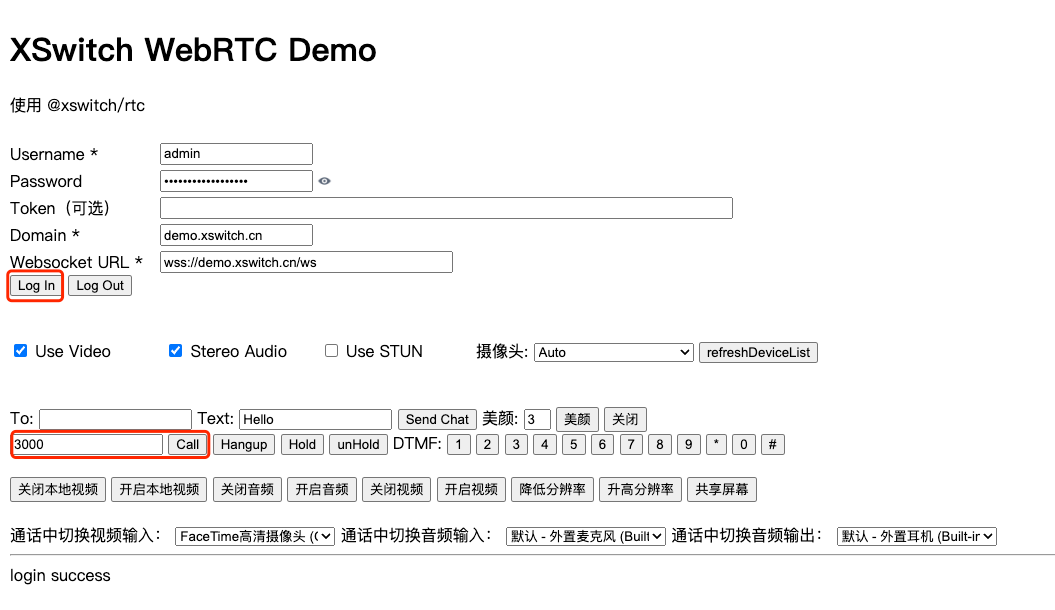Click the XSwitch WebRTC Demo heading

click(x=193, y=50)
